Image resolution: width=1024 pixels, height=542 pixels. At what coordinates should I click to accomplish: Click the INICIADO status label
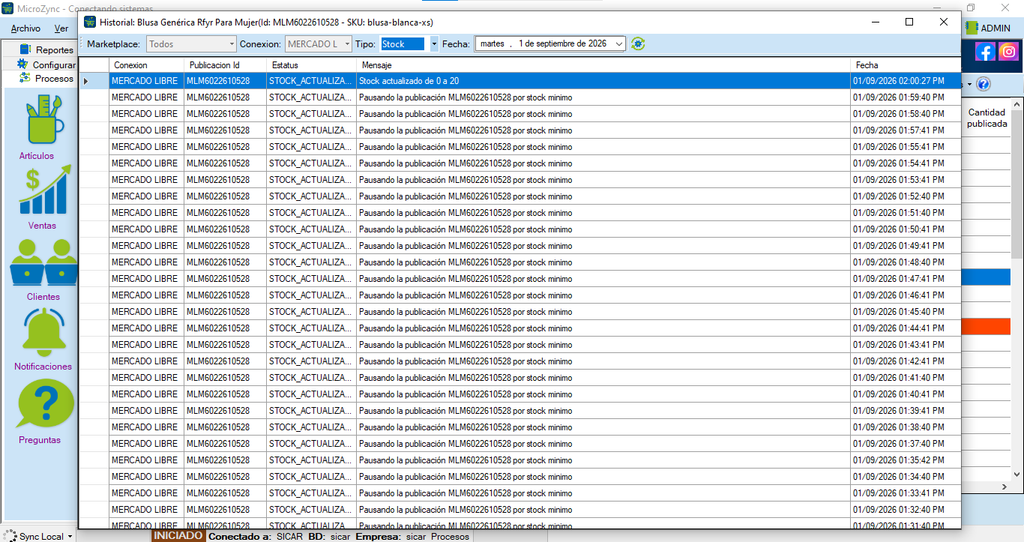[x=178, y=535]
